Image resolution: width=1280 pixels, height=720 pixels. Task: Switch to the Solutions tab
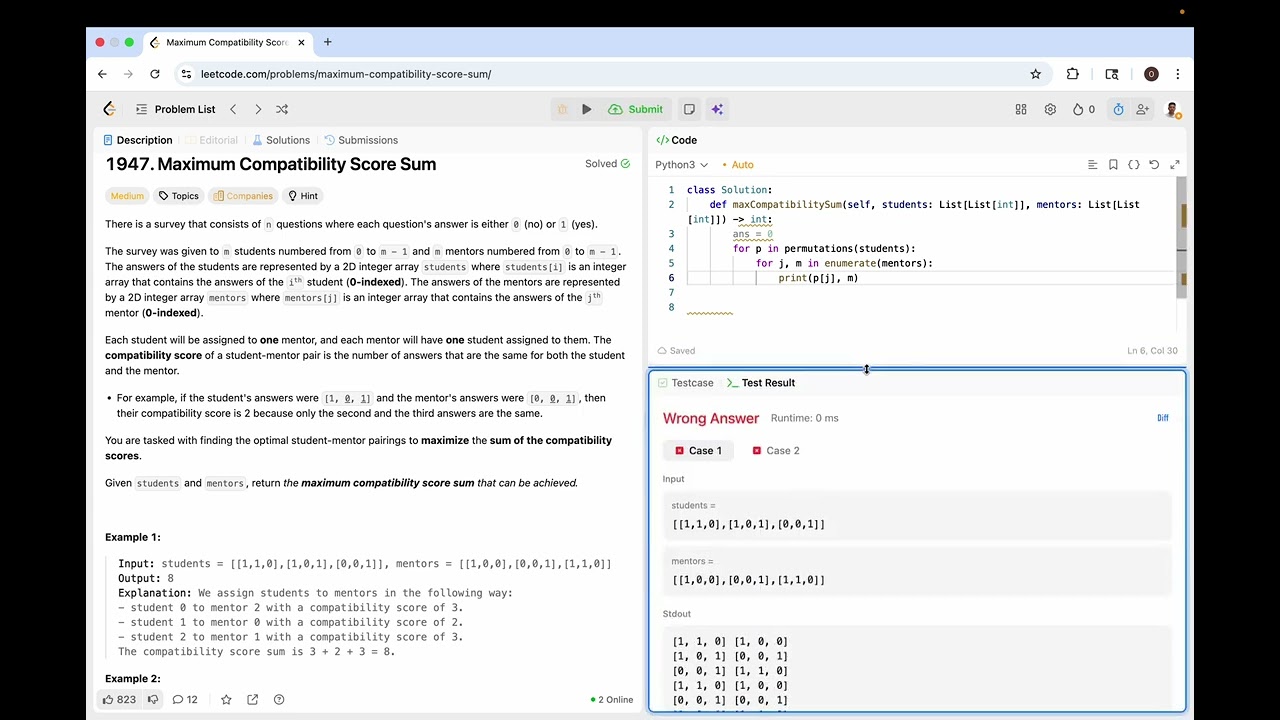pyautogui.click(x=281, y=140)
